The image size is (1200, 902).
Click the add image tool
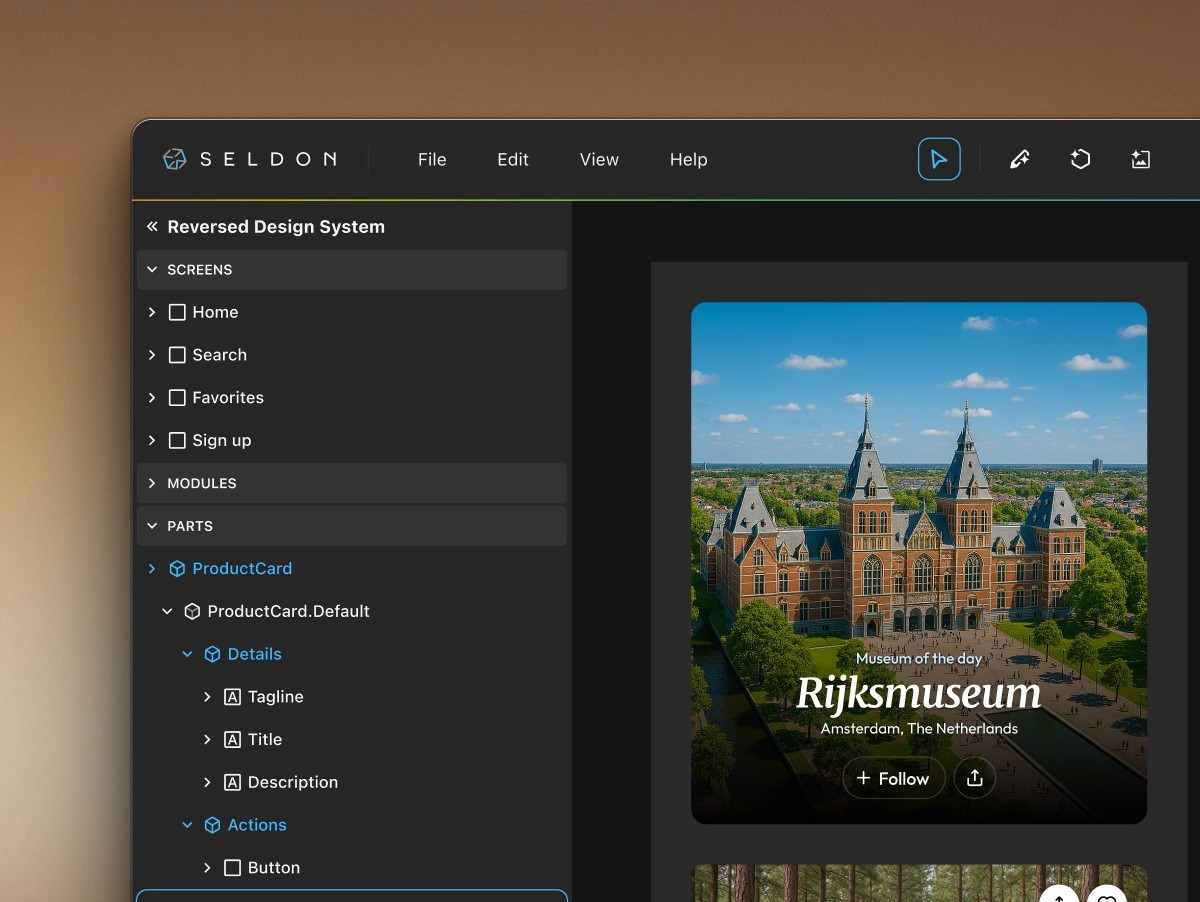point(1140,159)
